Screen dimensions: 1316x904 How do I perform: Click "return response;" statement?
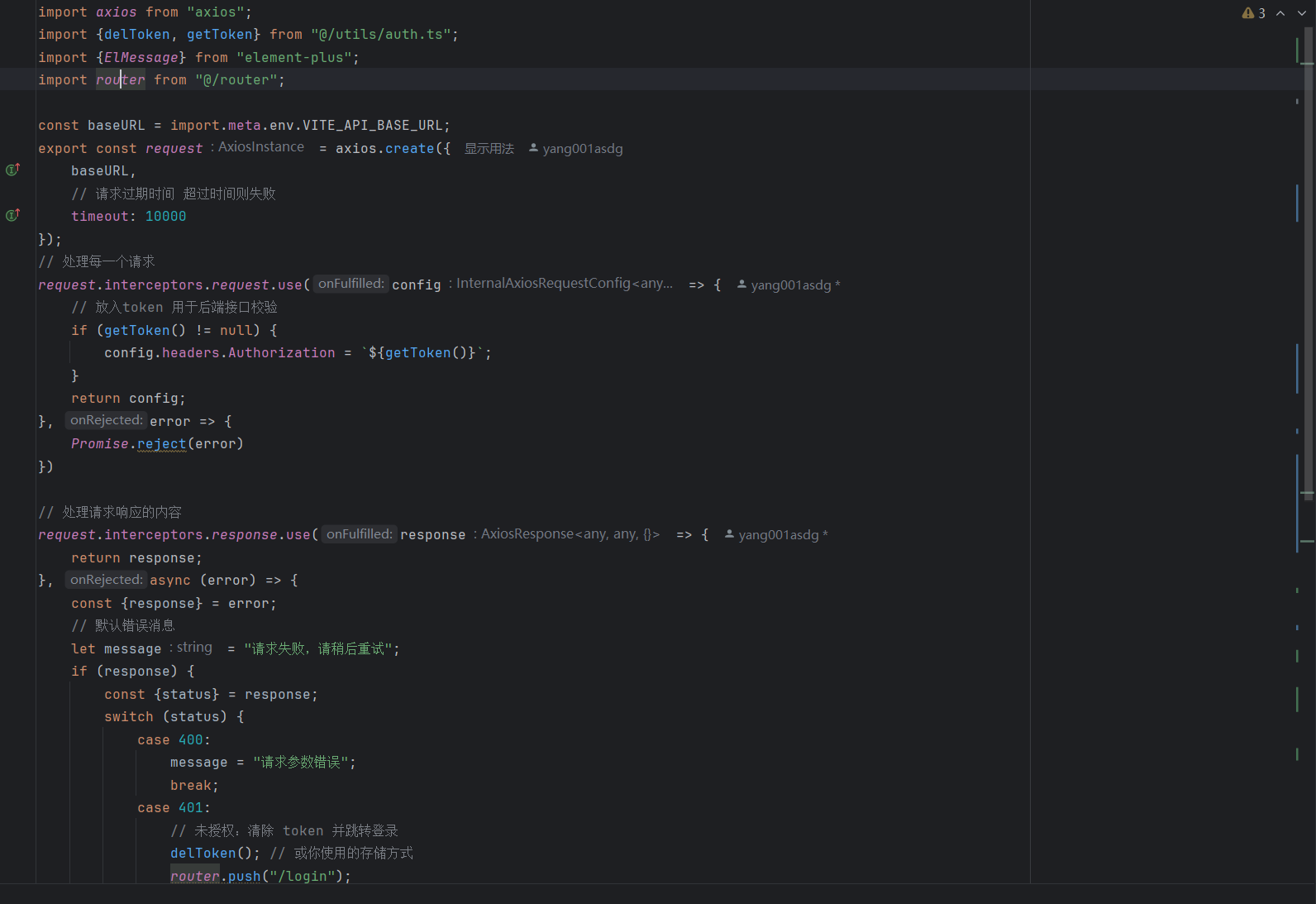click(136, 558)
